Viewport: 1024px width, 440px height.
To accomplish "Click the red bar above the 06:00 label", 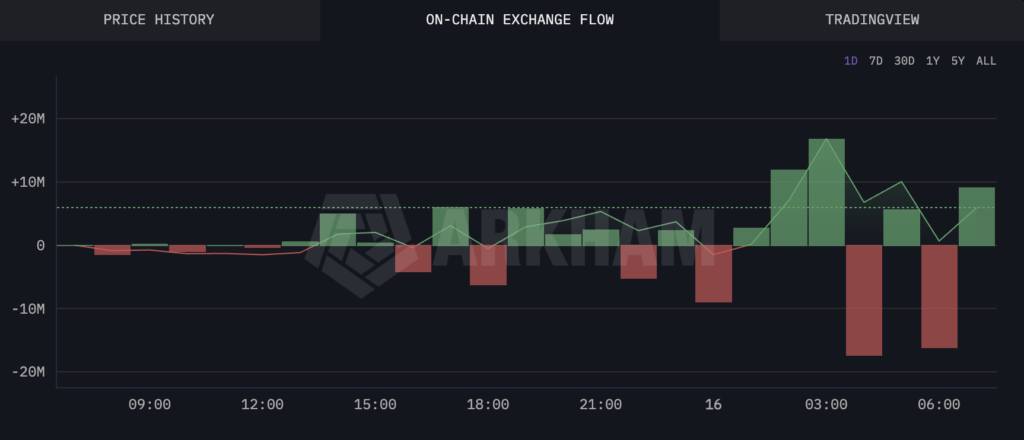I will point(939,296).
